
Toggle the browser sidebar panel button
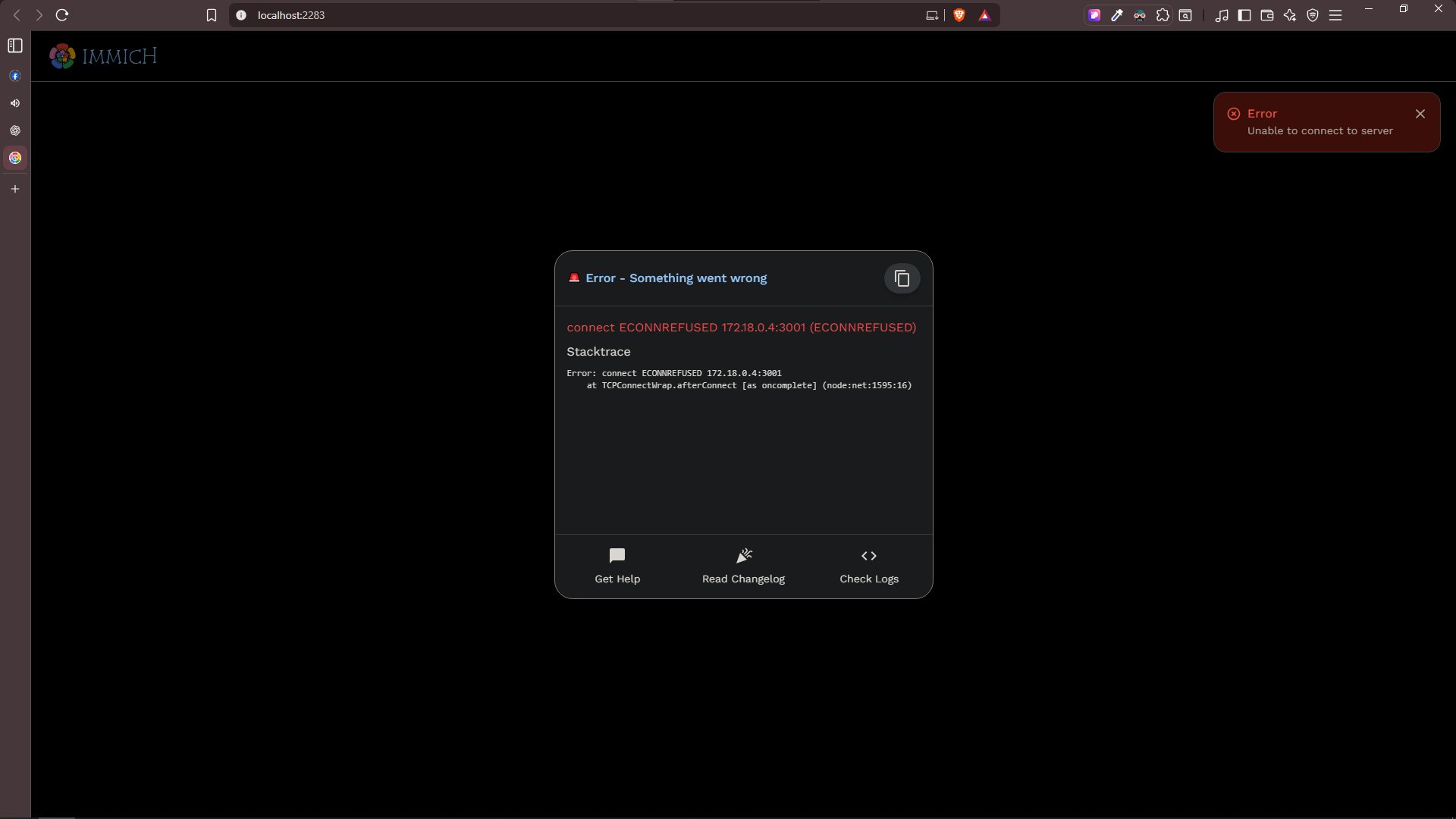pos(1244,15)
